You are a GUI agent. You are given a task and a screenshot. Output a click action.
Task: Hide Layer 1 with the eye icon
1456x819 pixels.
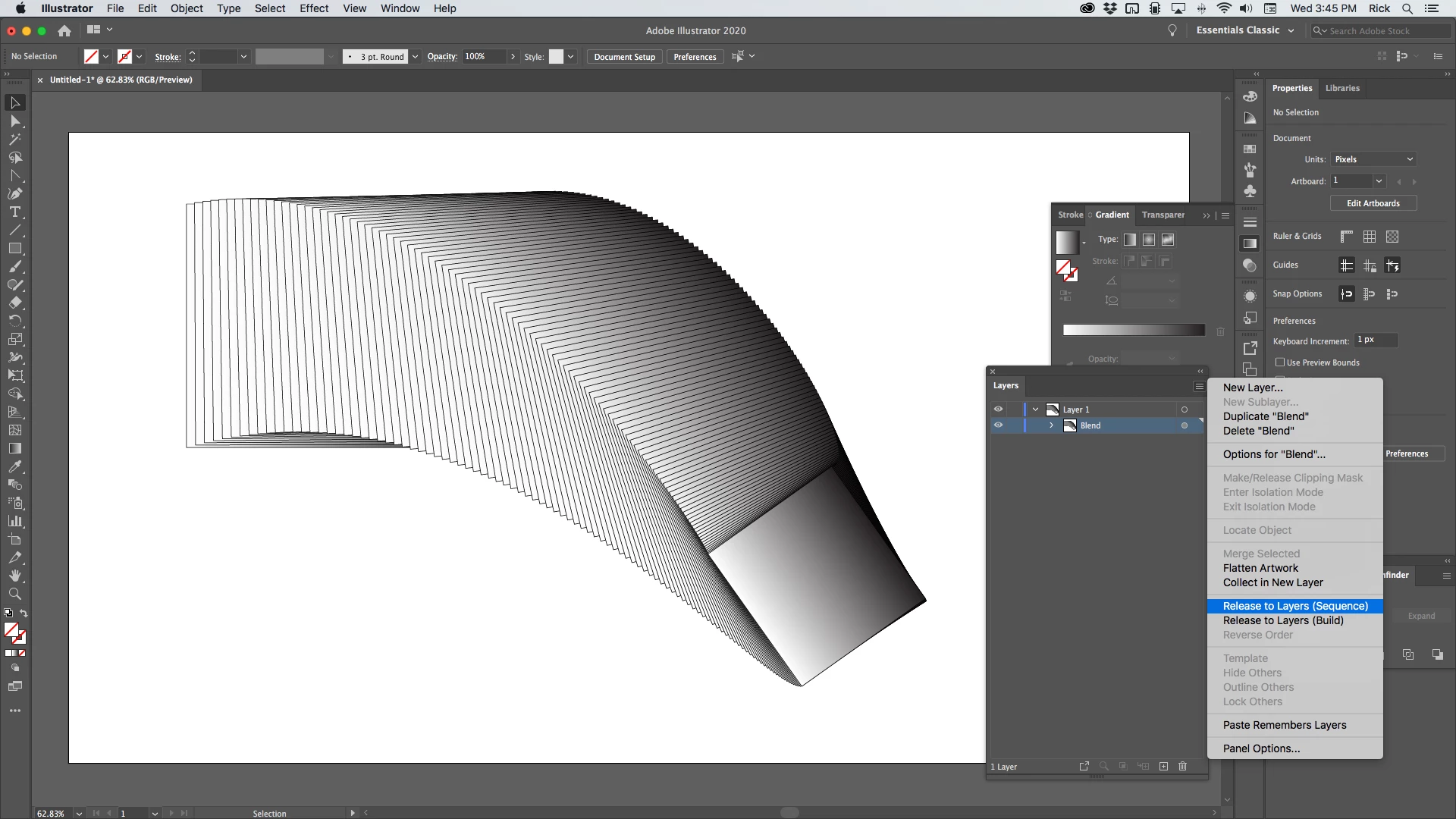tap(998, 409)
